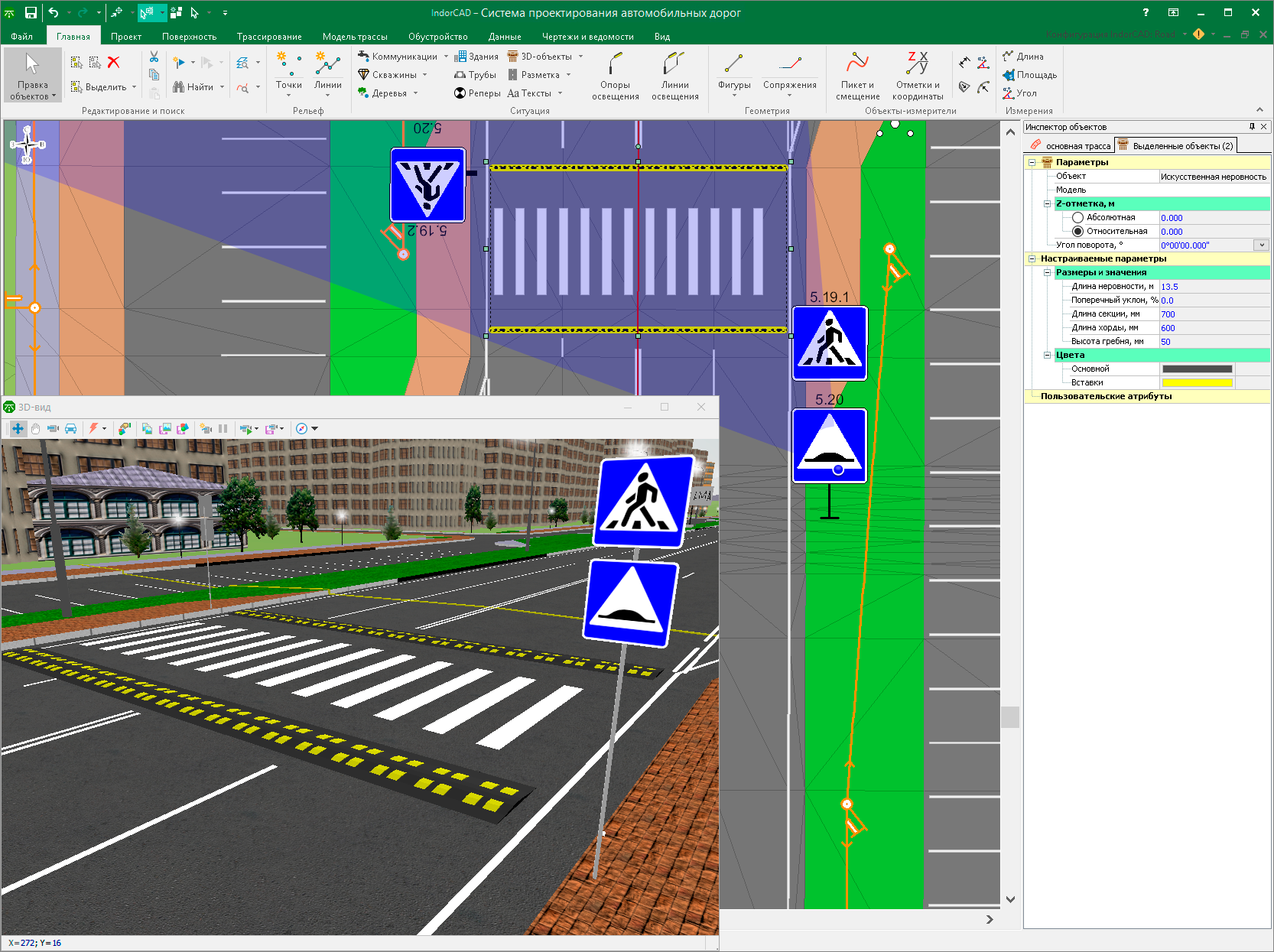Click the 'Отметки и координаты' tool
Screen dimensions: 1274x952
(918, 75)
